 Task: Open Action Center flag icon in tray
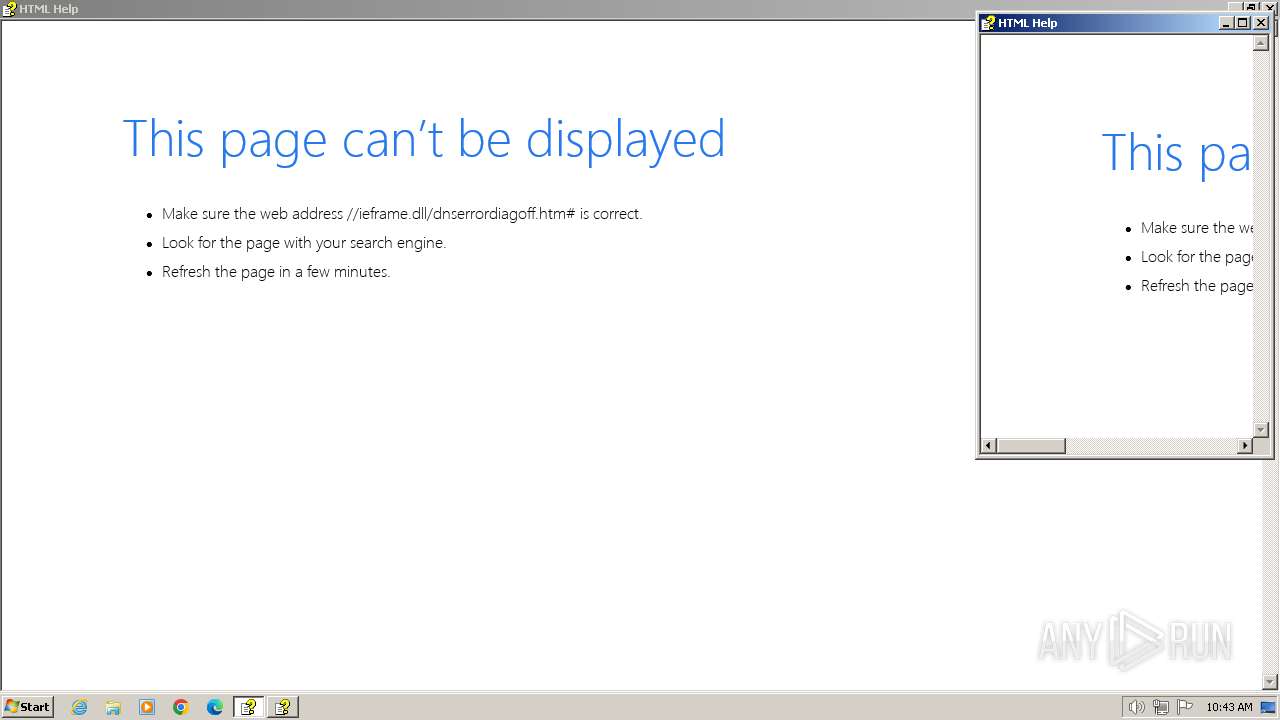(1185, 707)
